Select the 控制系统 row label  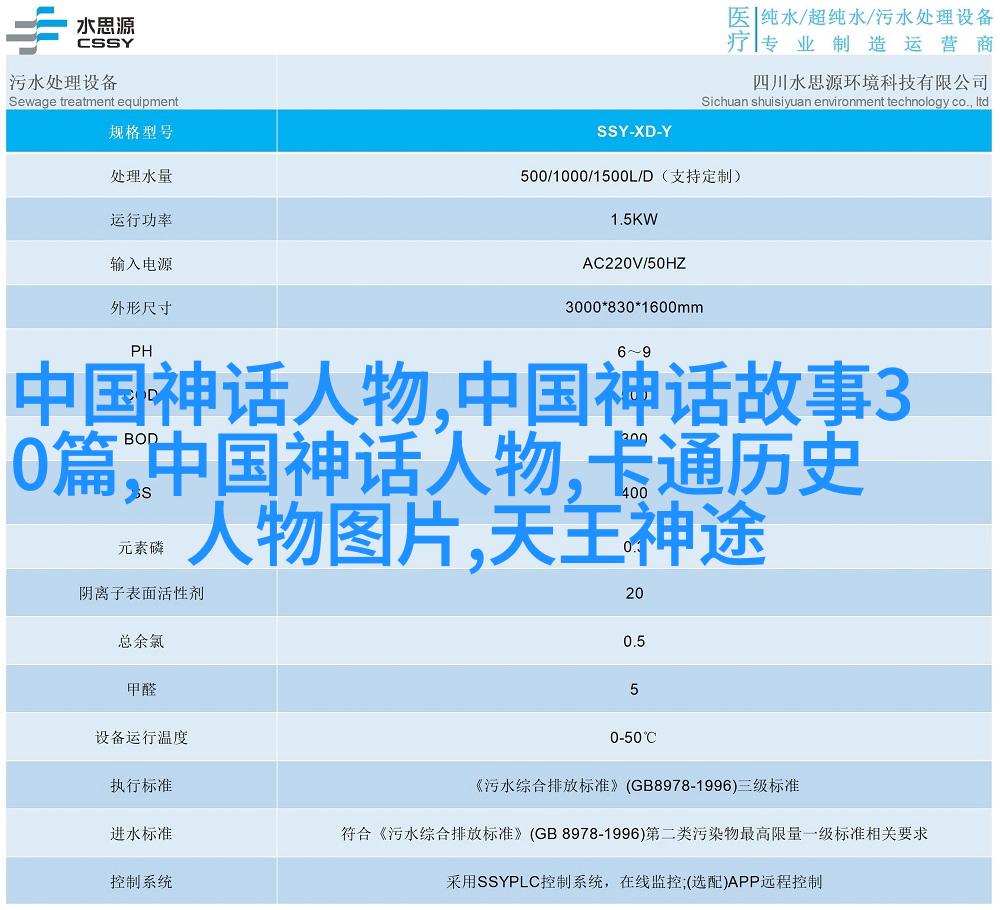(141, 882)
